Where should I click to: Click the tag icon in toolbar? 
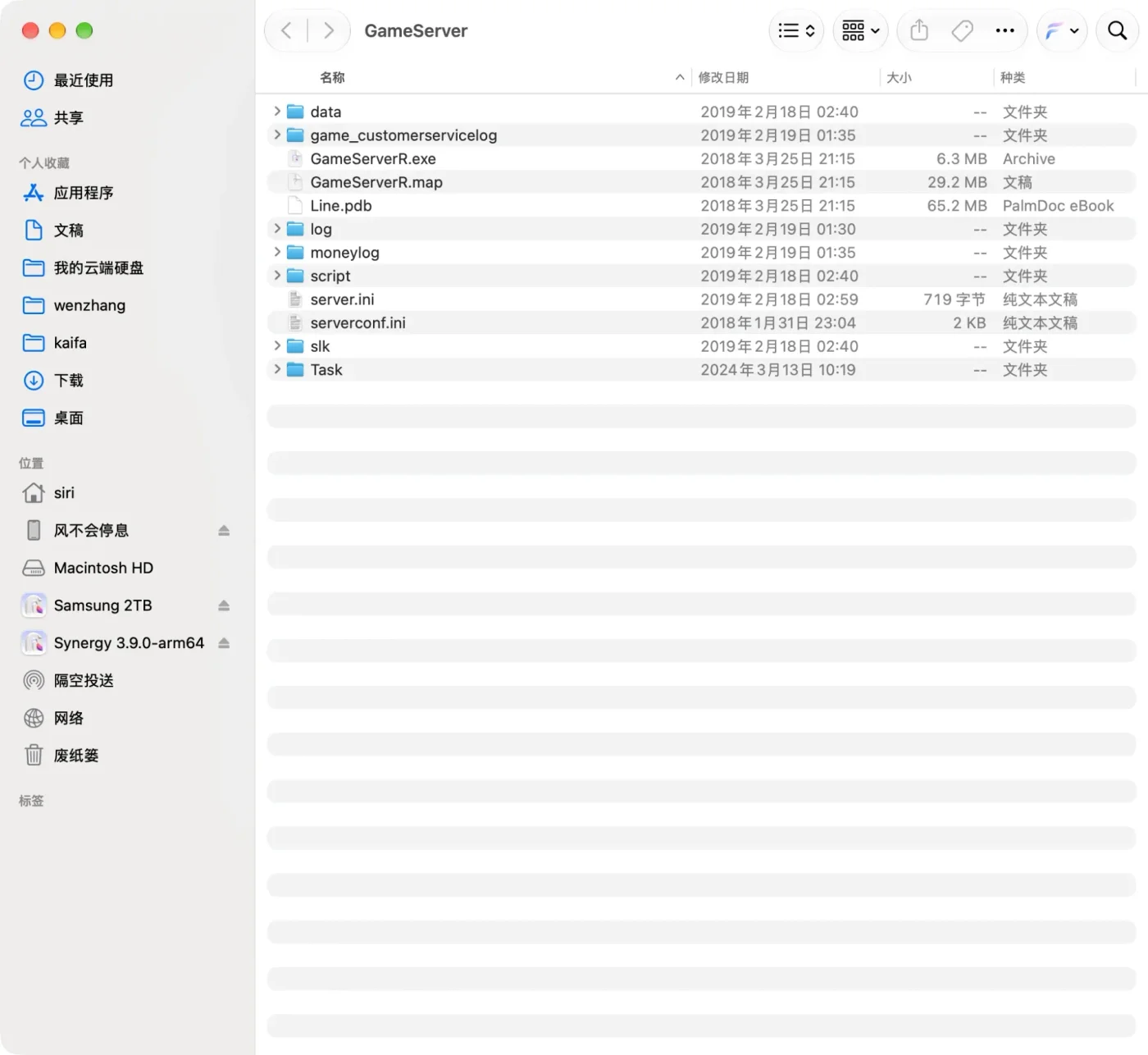(x=962, y=31)
